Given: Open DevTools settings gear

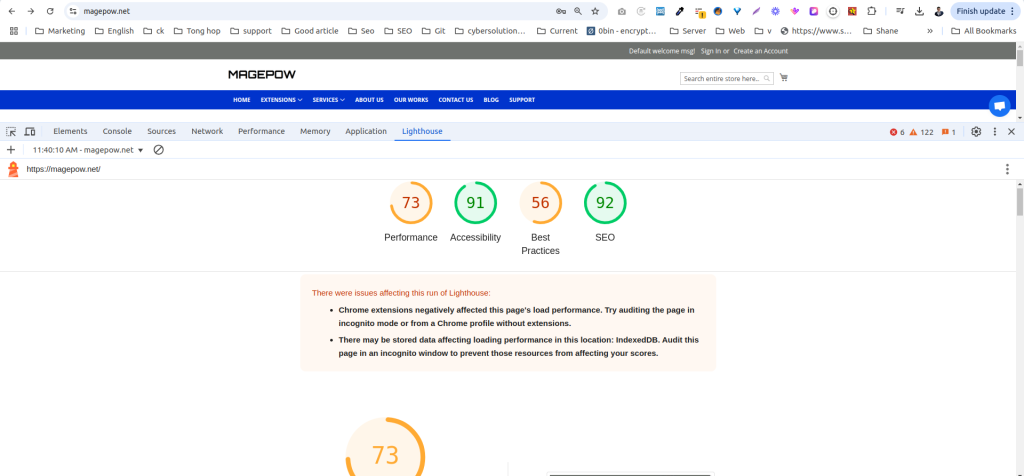Looking at the screenshot, I should 976,131.
